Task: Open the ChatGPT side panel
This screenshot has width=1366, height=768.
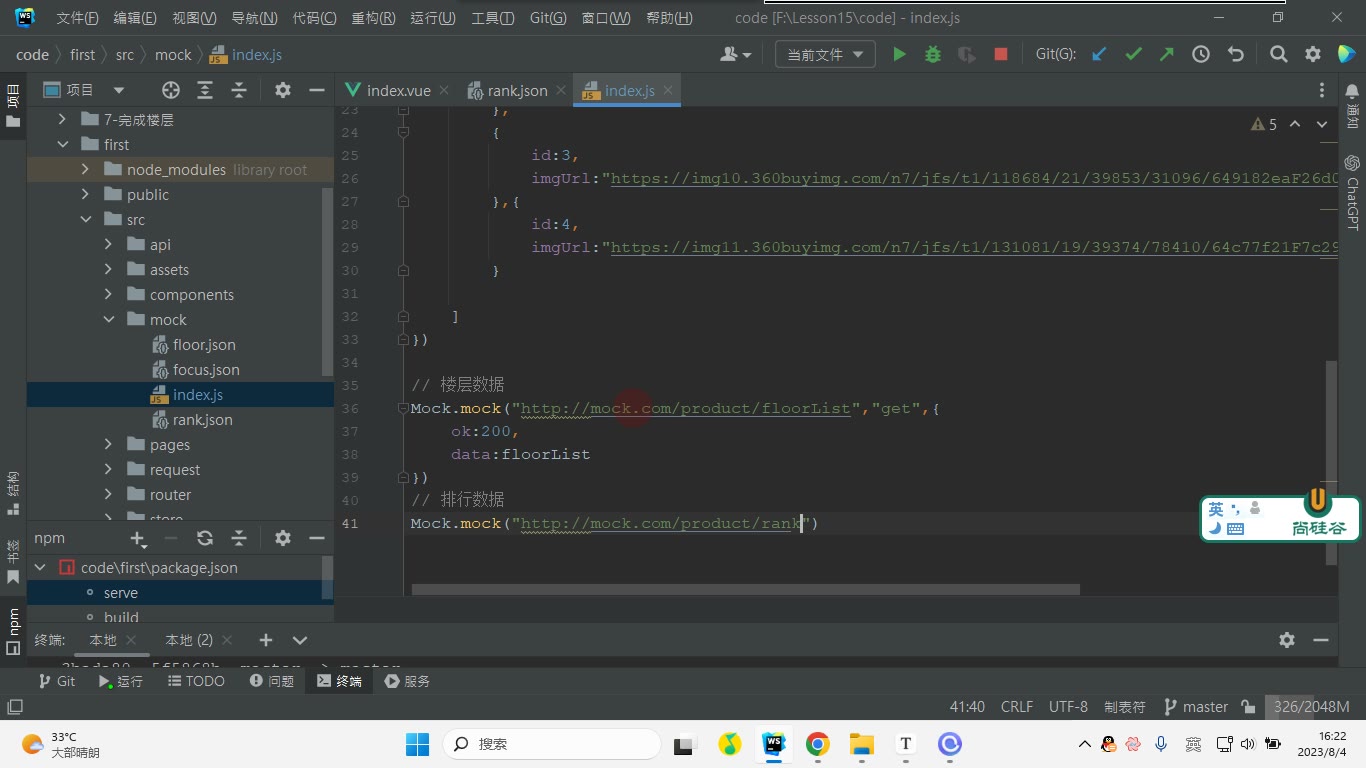Action: pyautogui.click(x=1352, y=192)
